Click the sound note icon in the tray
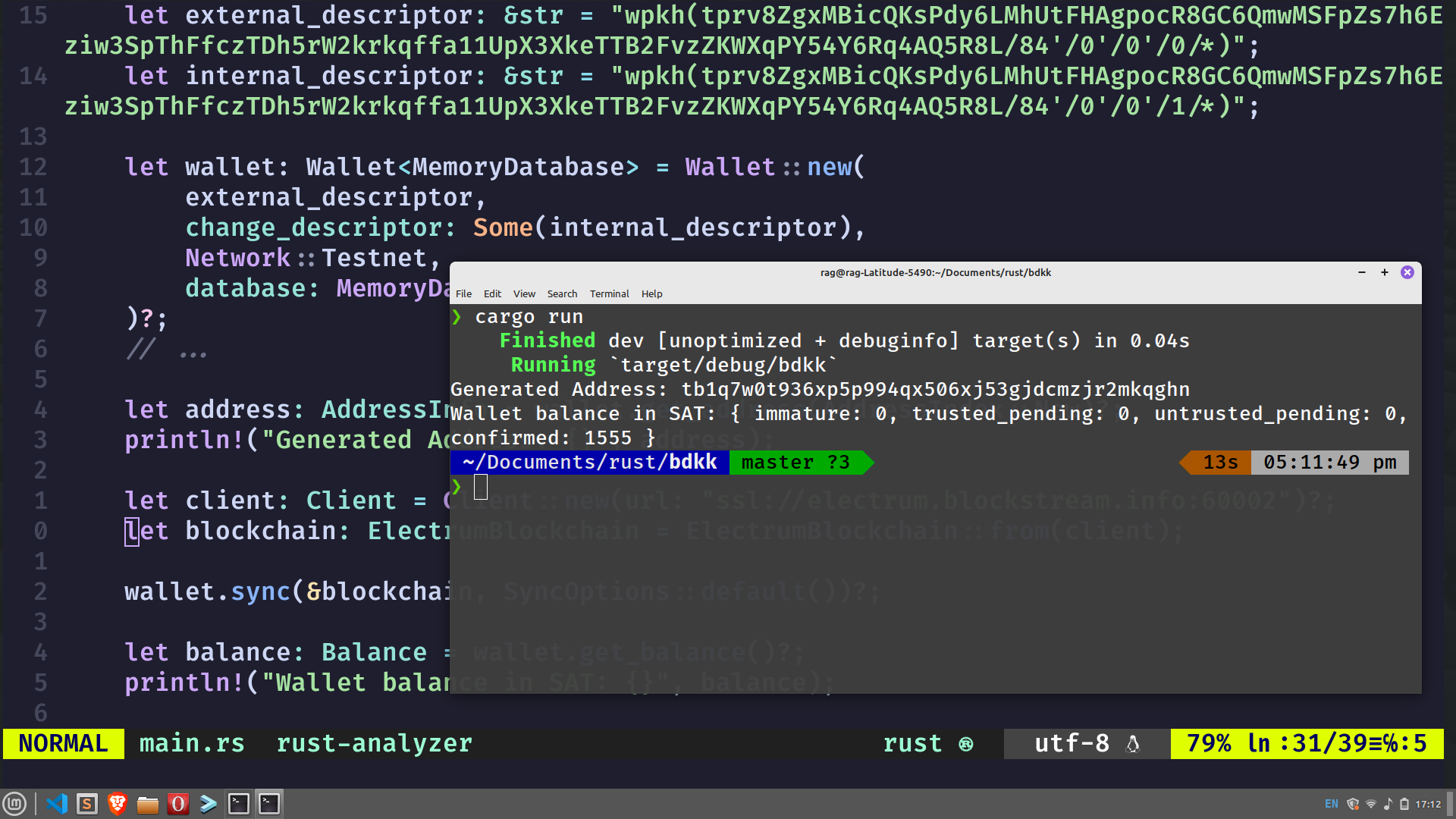The image size is (1456, 819). [x=1389, y=804]
